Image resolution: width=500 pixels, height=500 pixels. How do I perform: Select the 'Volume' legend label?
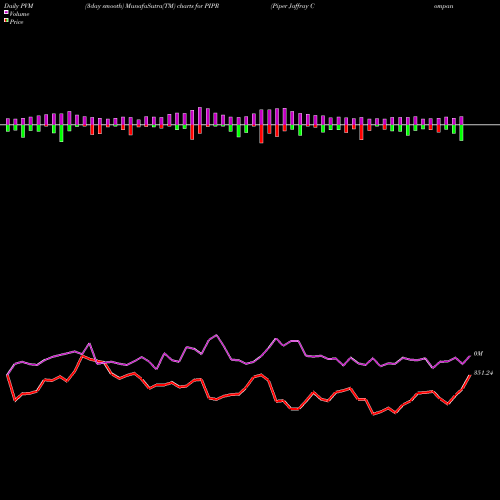[x=19, y=14]
